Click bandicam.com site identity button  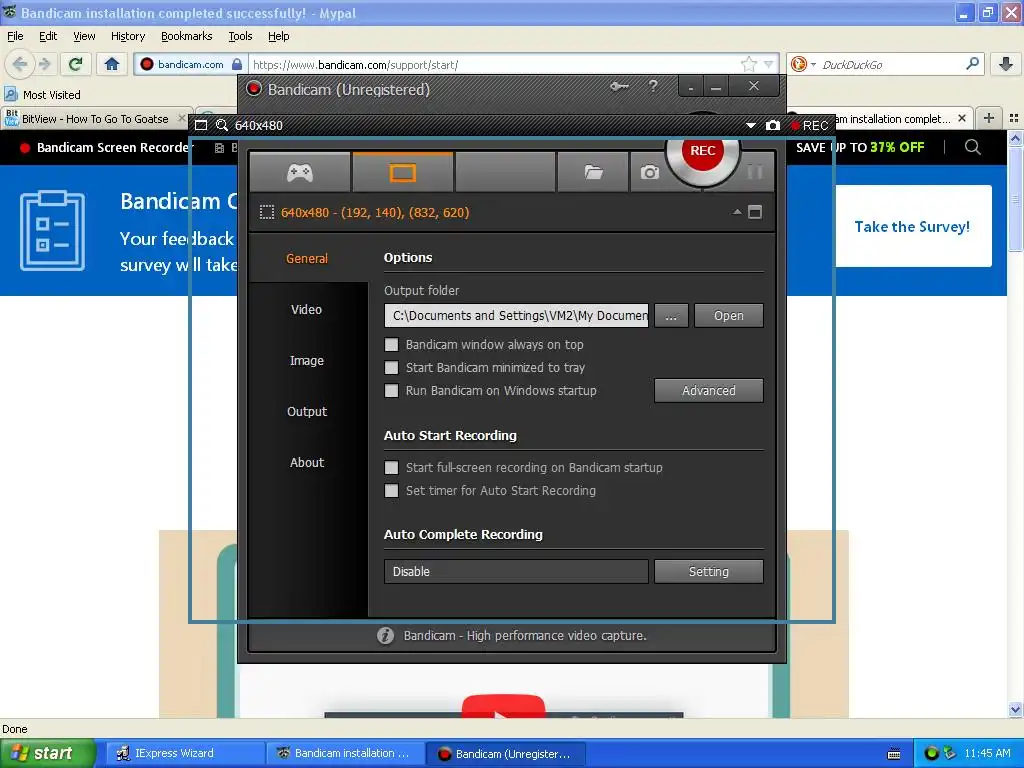[191, 64]
